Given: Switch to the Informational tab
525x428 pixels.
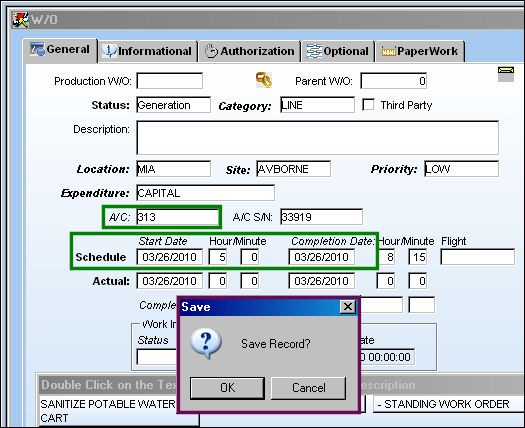Looking at the screenshot, I should click(147, 51).
